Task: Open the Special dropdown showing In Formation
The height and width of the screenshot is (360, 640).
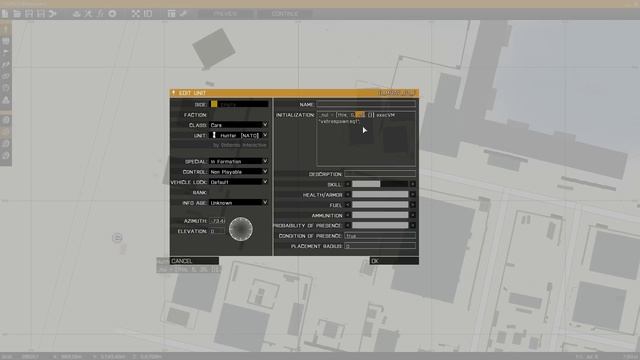Action: point(238,162)
